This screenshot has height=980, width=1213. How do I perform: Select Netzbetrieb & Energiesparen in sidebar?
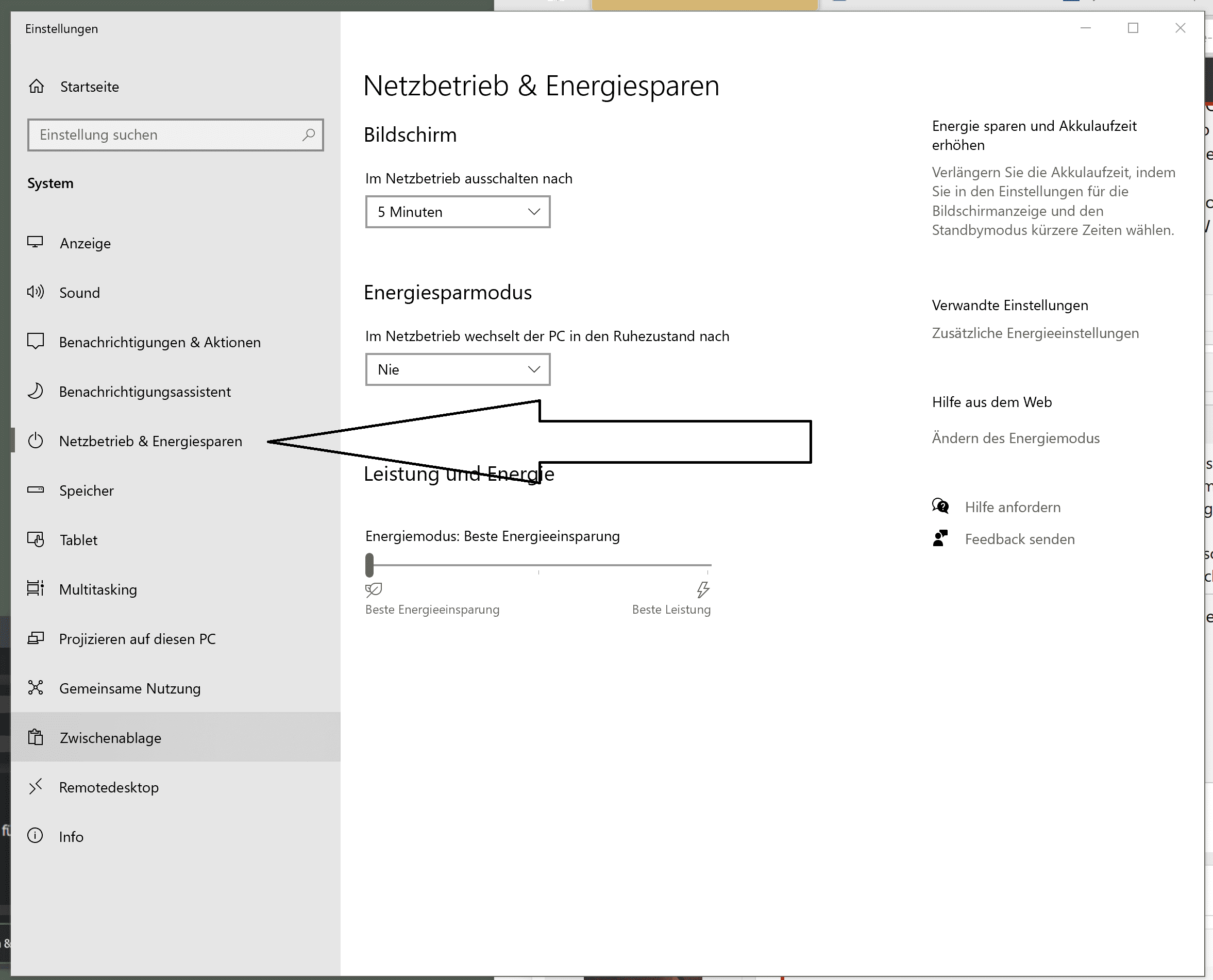[x=176, y=441]
